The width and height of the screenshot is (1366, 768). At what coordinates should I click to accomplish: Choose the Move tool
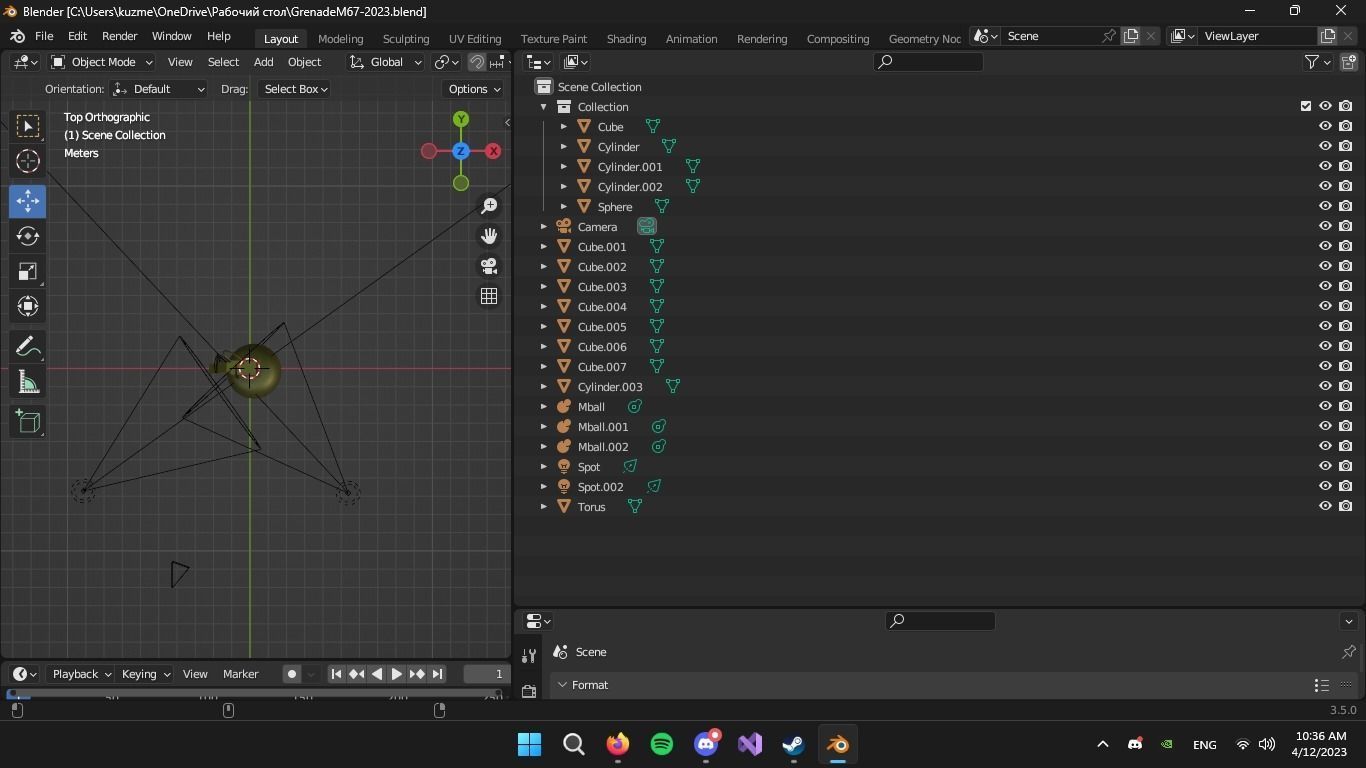(28, 201)
